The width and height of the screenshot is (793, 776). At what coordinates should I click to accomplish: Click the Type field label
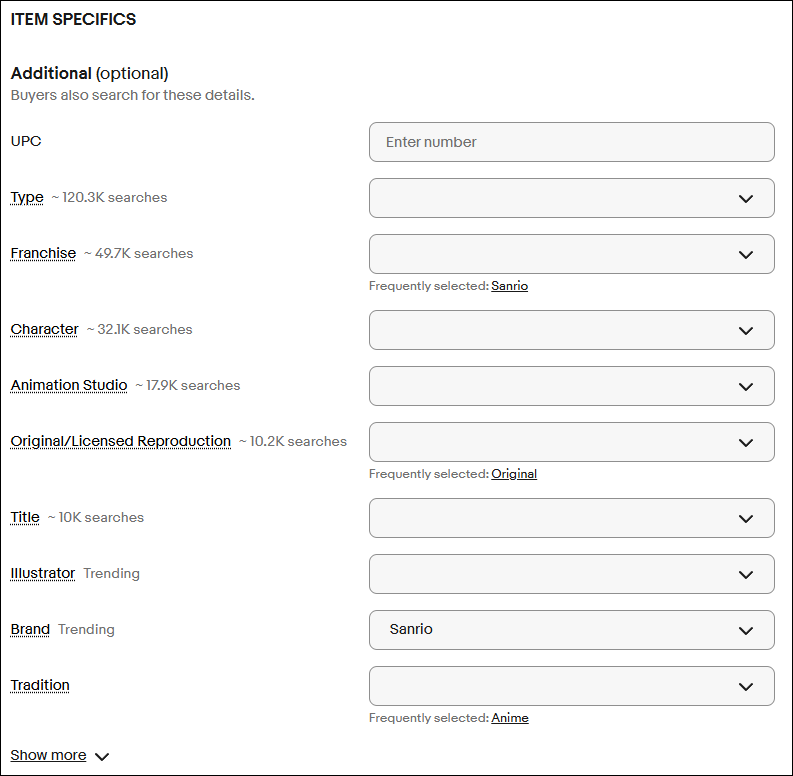[x=27, y=197]
